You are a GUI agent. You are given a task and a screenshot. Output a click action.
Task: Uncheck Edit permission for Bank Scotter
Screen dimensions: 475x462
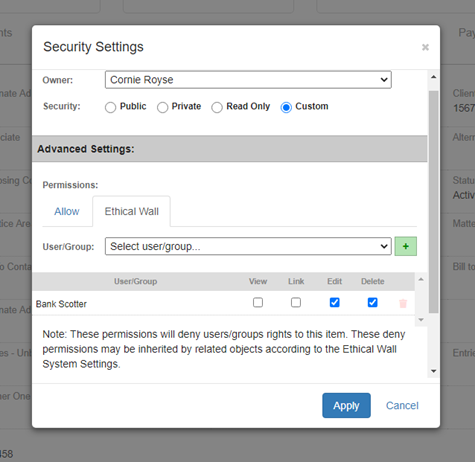pos(334,302)
